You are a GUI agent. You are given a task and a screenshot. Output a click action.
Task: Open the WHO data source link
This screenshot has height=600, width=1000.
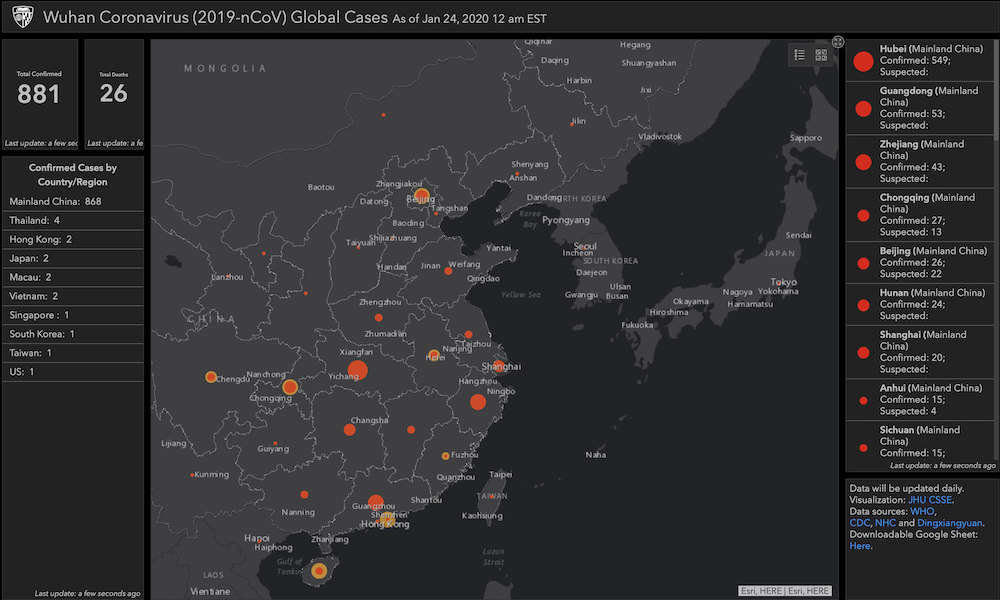coord(922,511)
